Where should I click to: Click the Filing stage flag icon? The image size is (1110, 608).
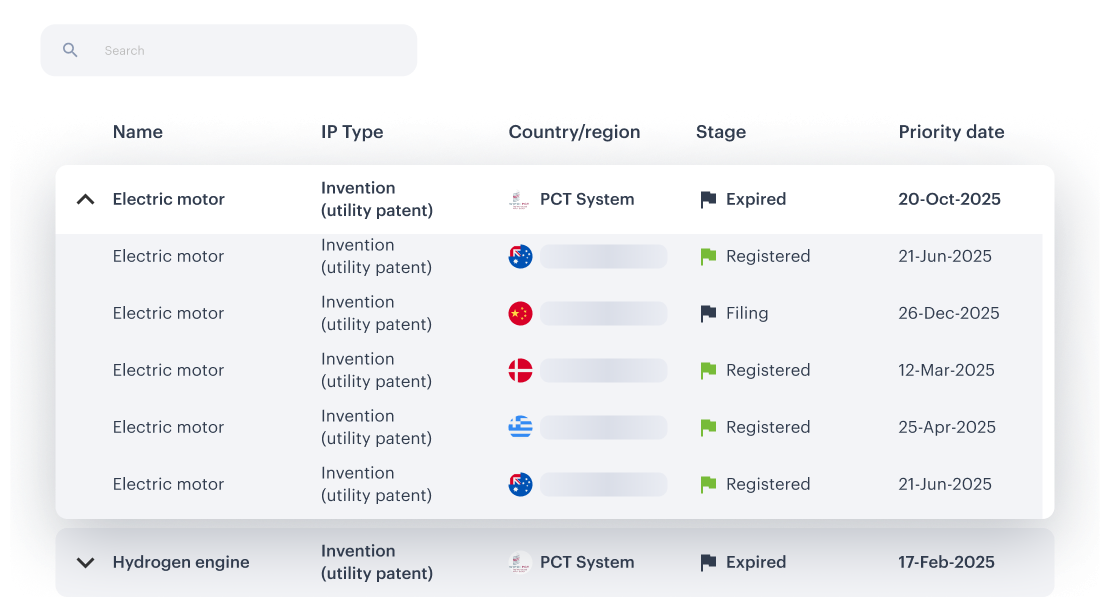click(708, 314)
